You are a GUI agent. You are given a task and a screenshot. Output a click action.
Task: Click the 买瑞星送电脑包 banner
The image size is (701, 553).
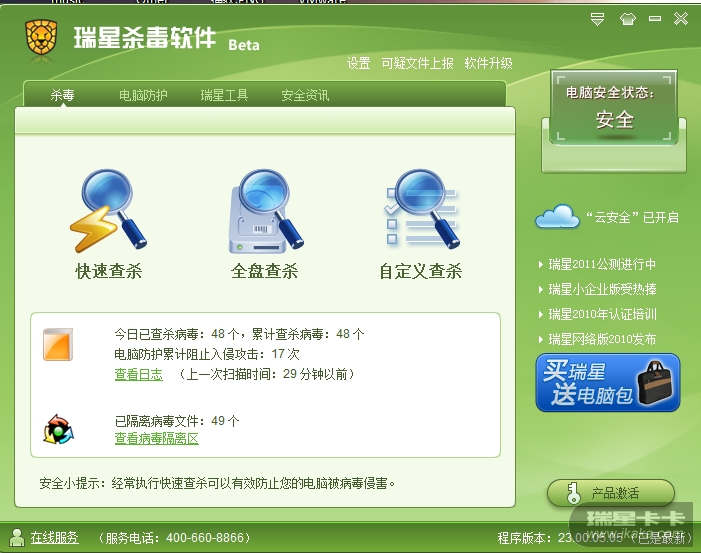[x=608, y=383]
